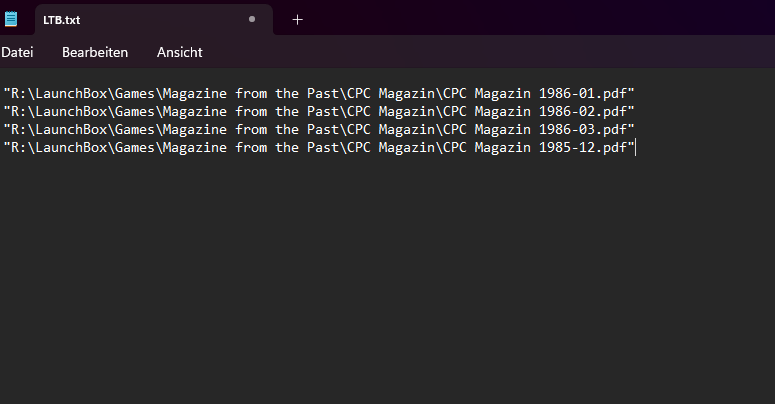Click on 1985-12.pdf in the text
Screen dimensions: 775x404
[582, 147]
